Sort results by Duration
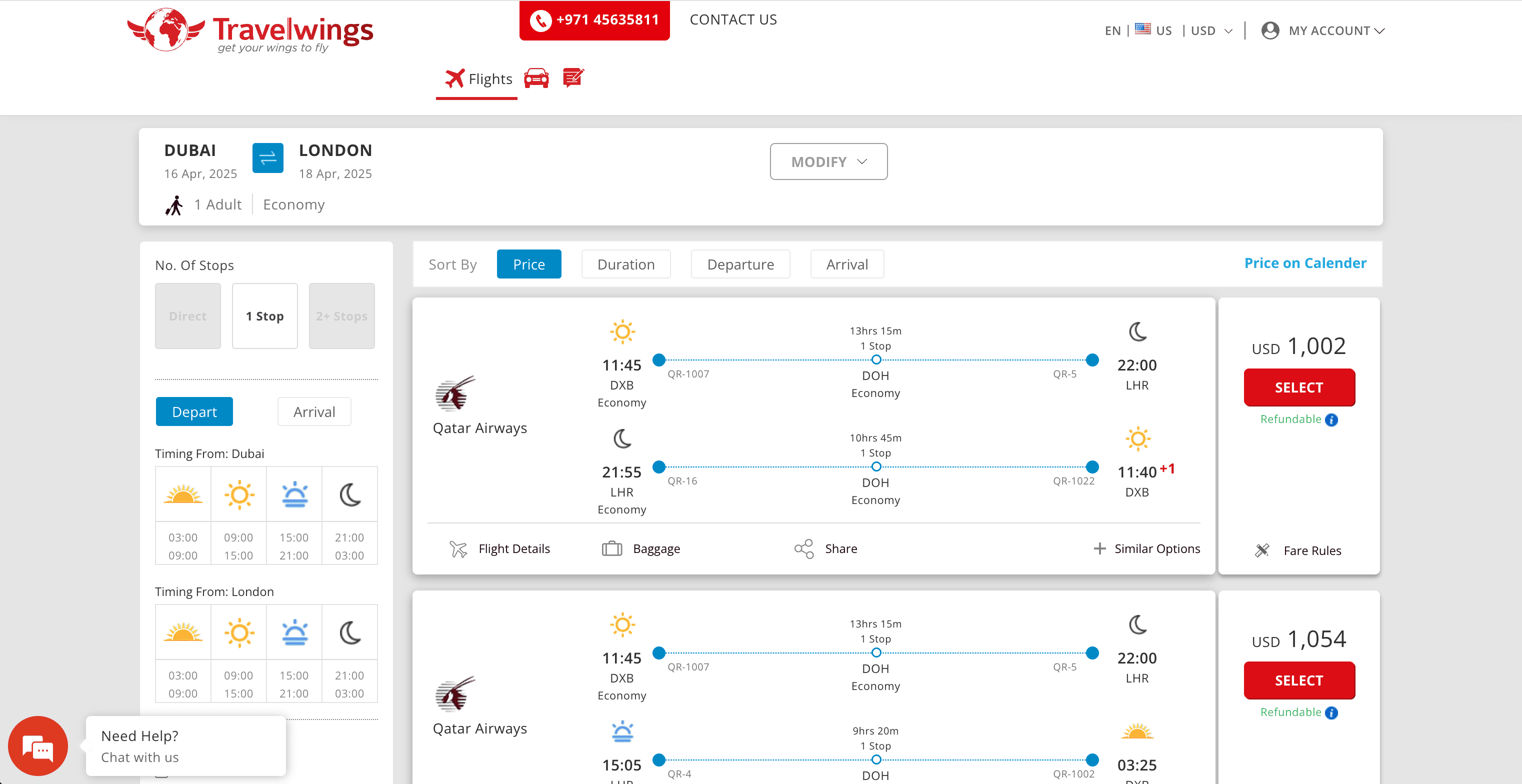1522x784 pixels. (x=625, y=264)
